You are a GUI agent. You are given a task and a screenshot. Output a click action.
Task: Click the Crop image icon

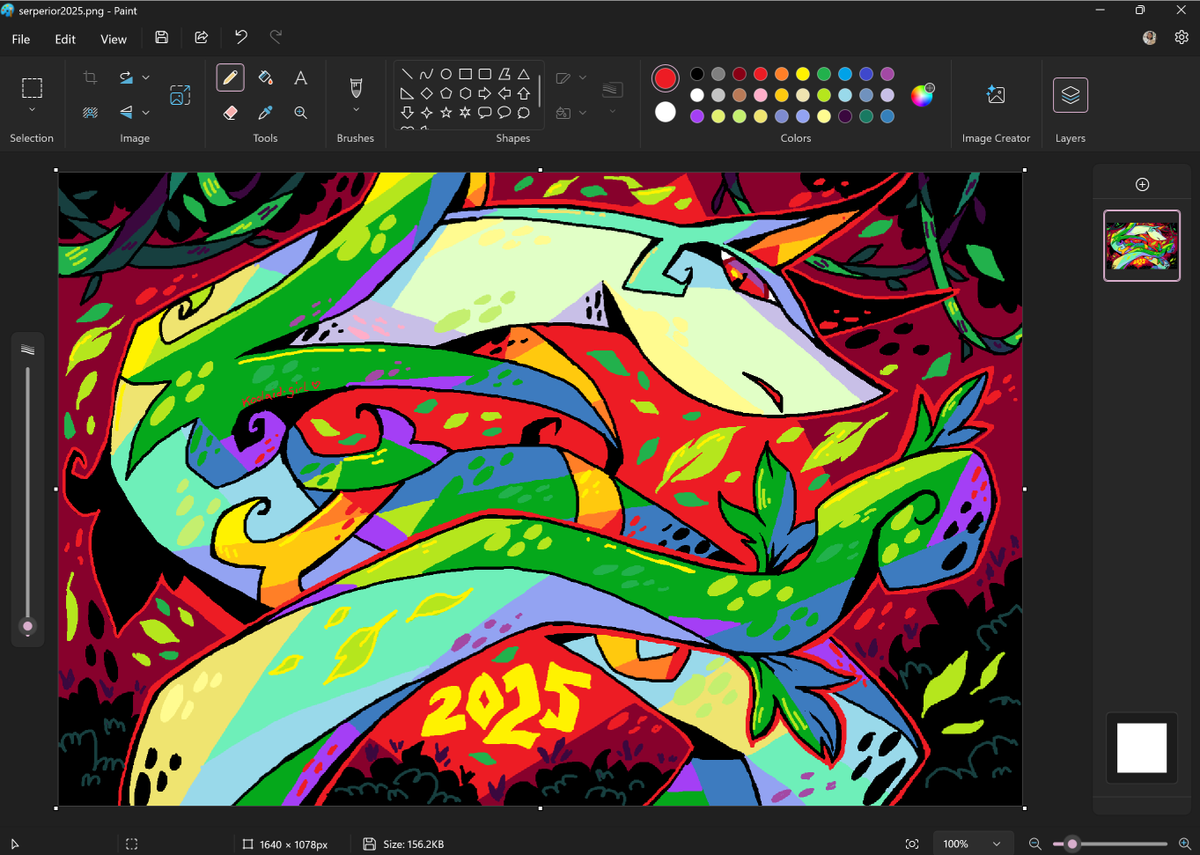[x=89, y=77]
